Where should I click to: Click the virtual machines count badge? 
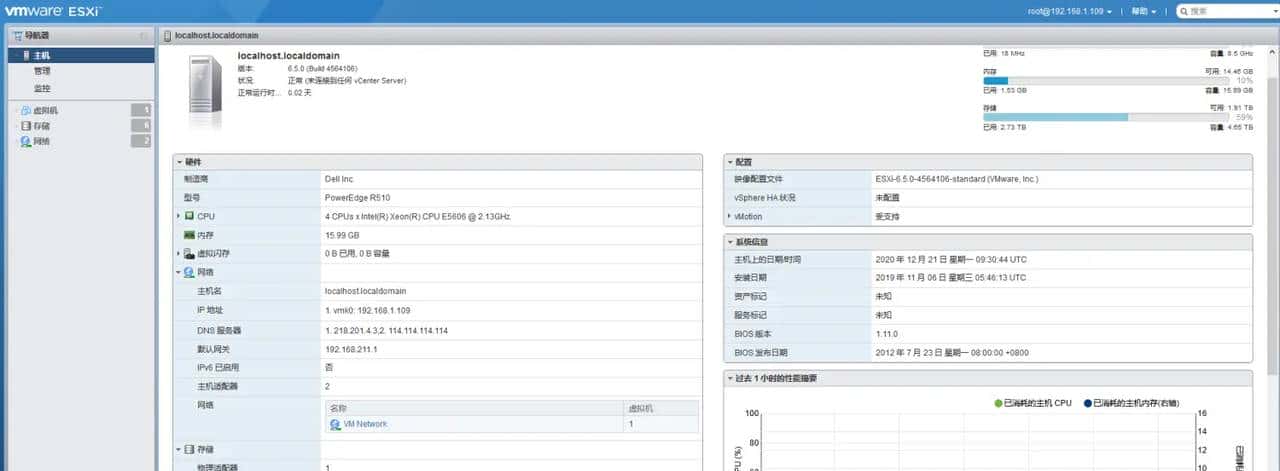click(142, 110)
